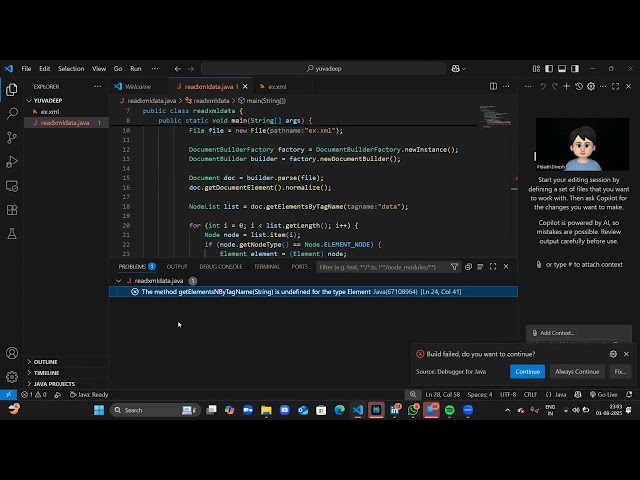Image resolution: width=640 pixels, height=480 pixels.
Task: Open the Remote Explorer view
Action: coord(12,186)
